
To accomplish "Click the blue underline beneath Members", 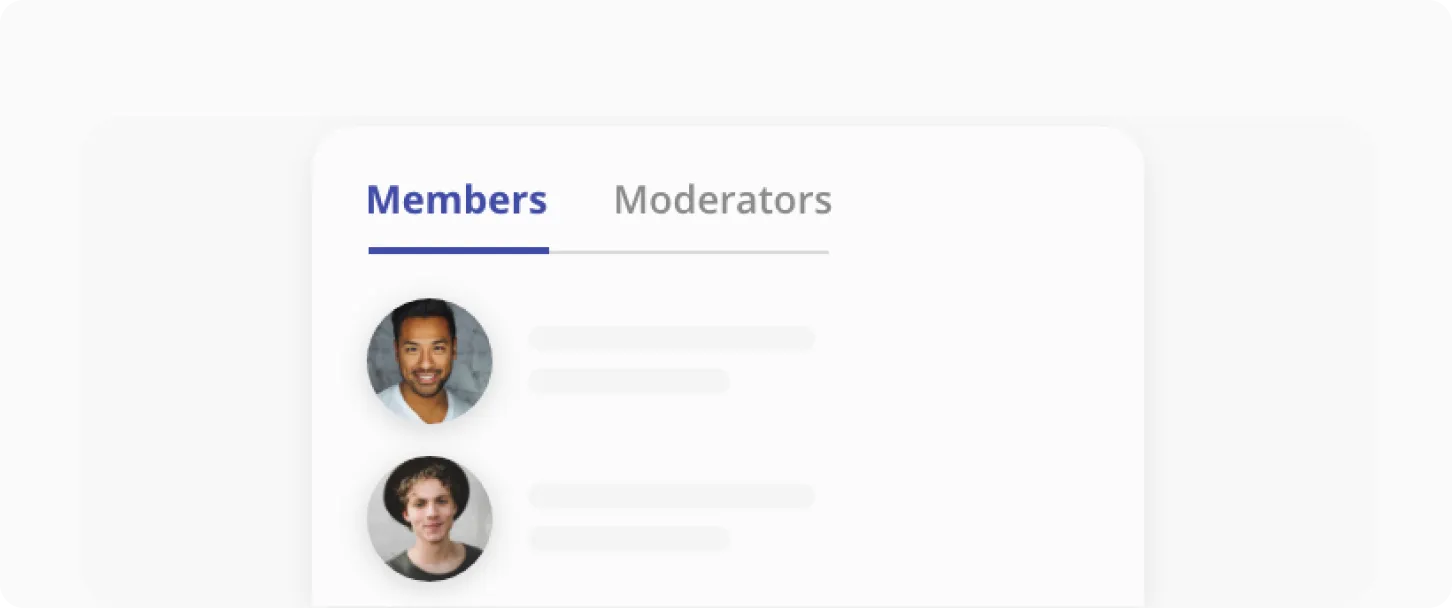I will click(x=457, y=250).
